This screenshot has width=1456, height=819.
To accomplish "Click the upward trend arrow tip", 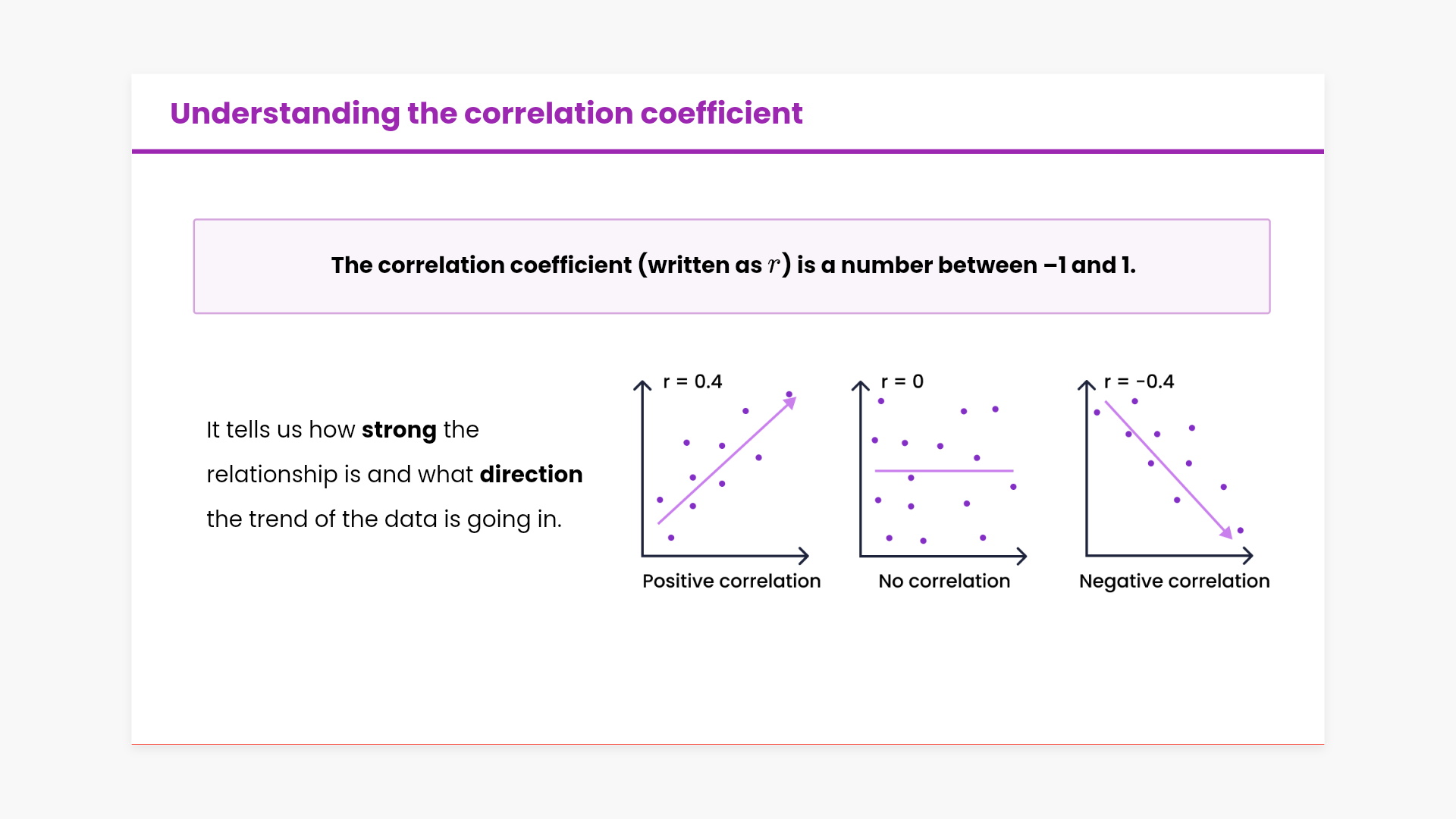I will pos(791,402).
